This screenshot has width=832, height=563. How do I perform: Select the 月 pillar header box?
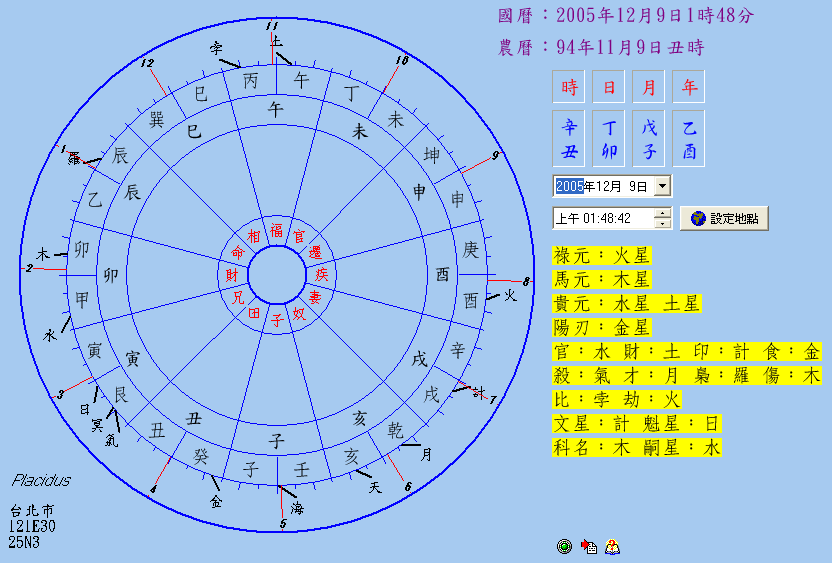648,86
